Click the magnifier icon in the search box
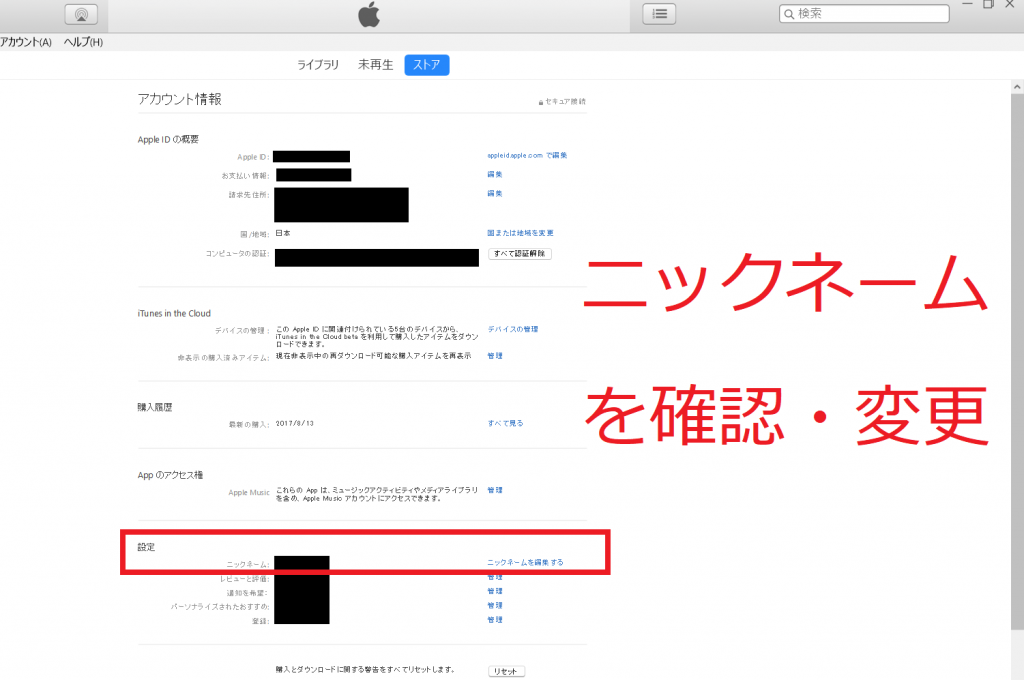 pyautogui.click(x=789, y=14)
